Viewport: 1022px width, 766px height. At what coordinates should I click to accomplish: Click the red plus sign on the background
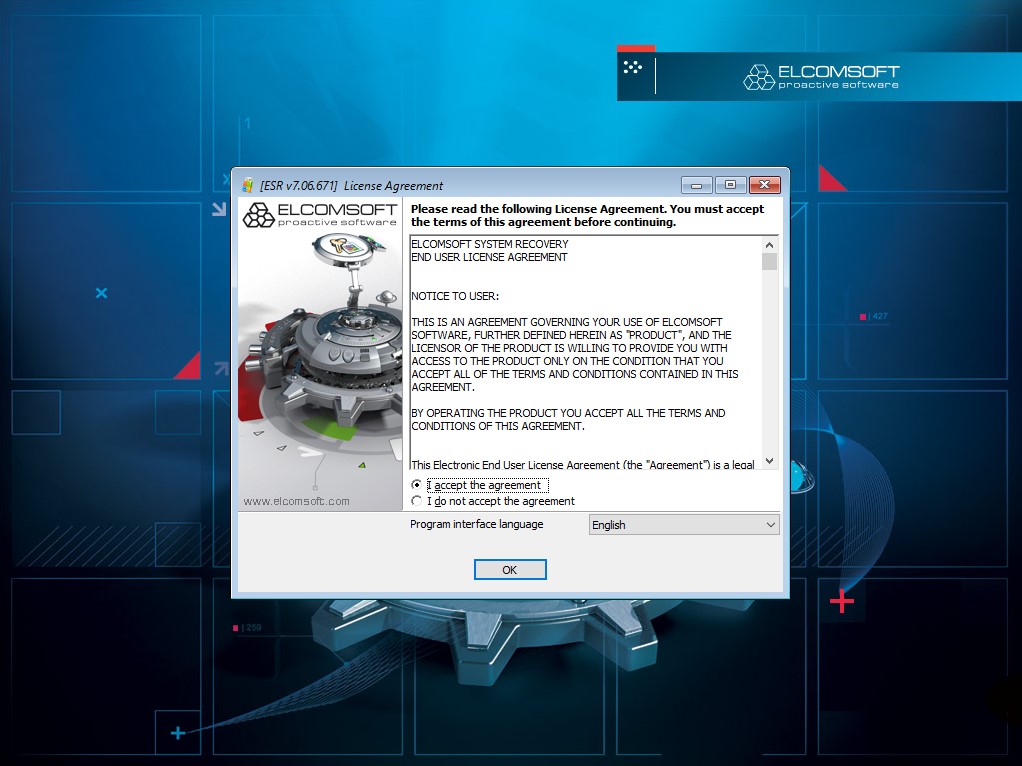pyautogui.click(x=842, y=601)
